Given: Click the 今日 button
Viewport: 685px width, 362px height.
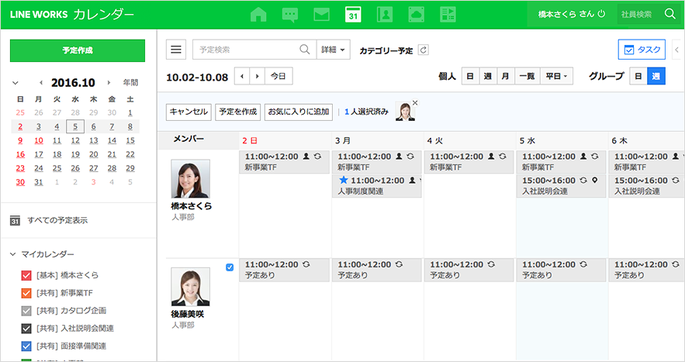Looking at the screenshot, I should pyautogui.click(x=278, y=76).
